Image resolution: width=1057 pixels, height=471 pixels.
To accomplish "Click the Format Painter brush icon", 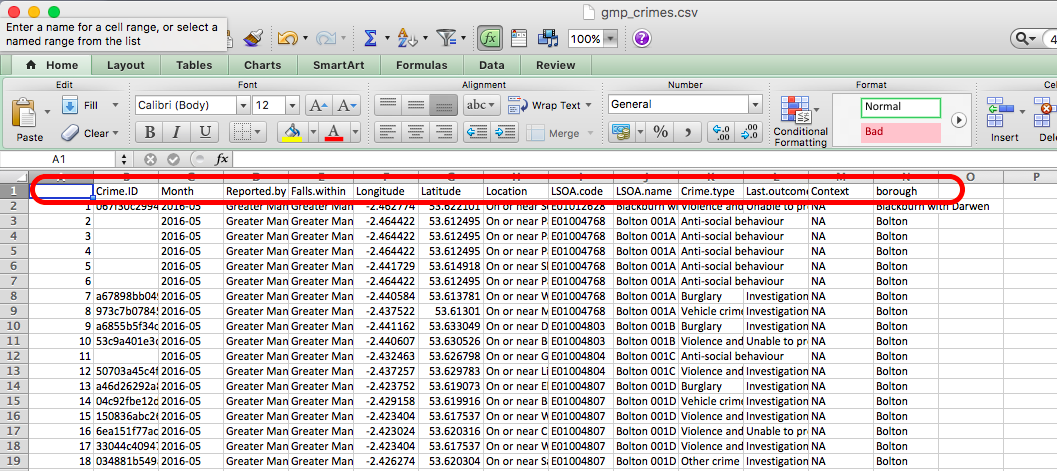I will pyautogui.click(x=253, y=38).
